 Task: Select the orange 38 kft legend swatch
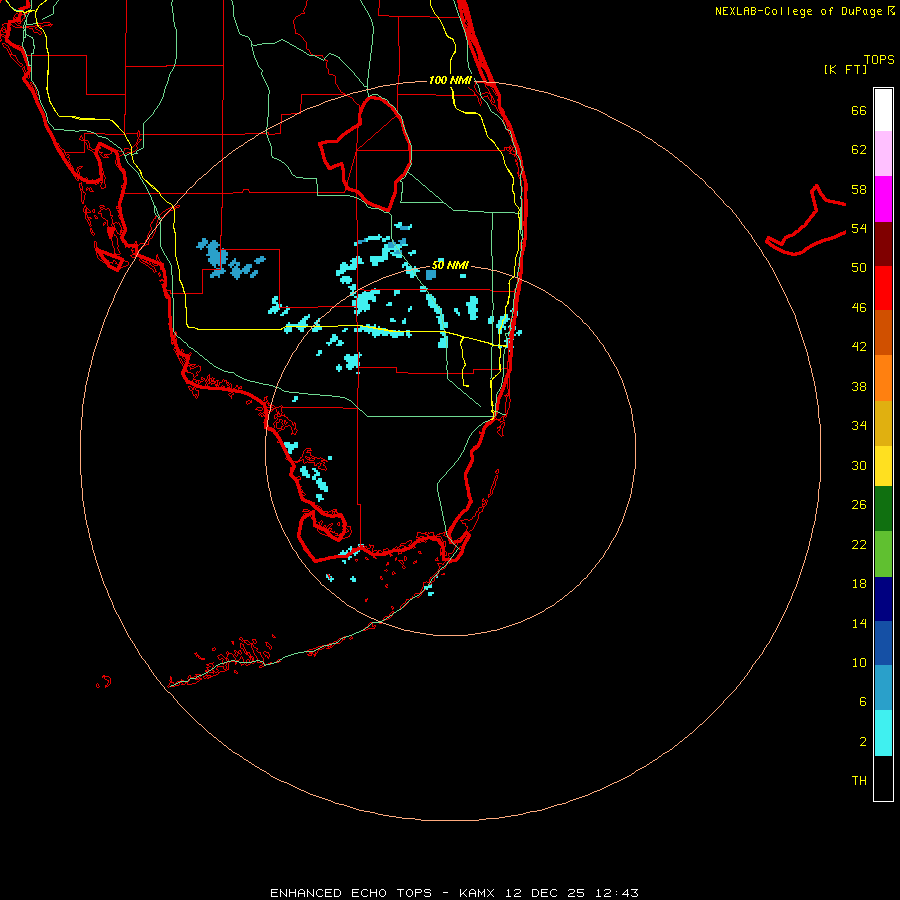(x=883, y=378)
